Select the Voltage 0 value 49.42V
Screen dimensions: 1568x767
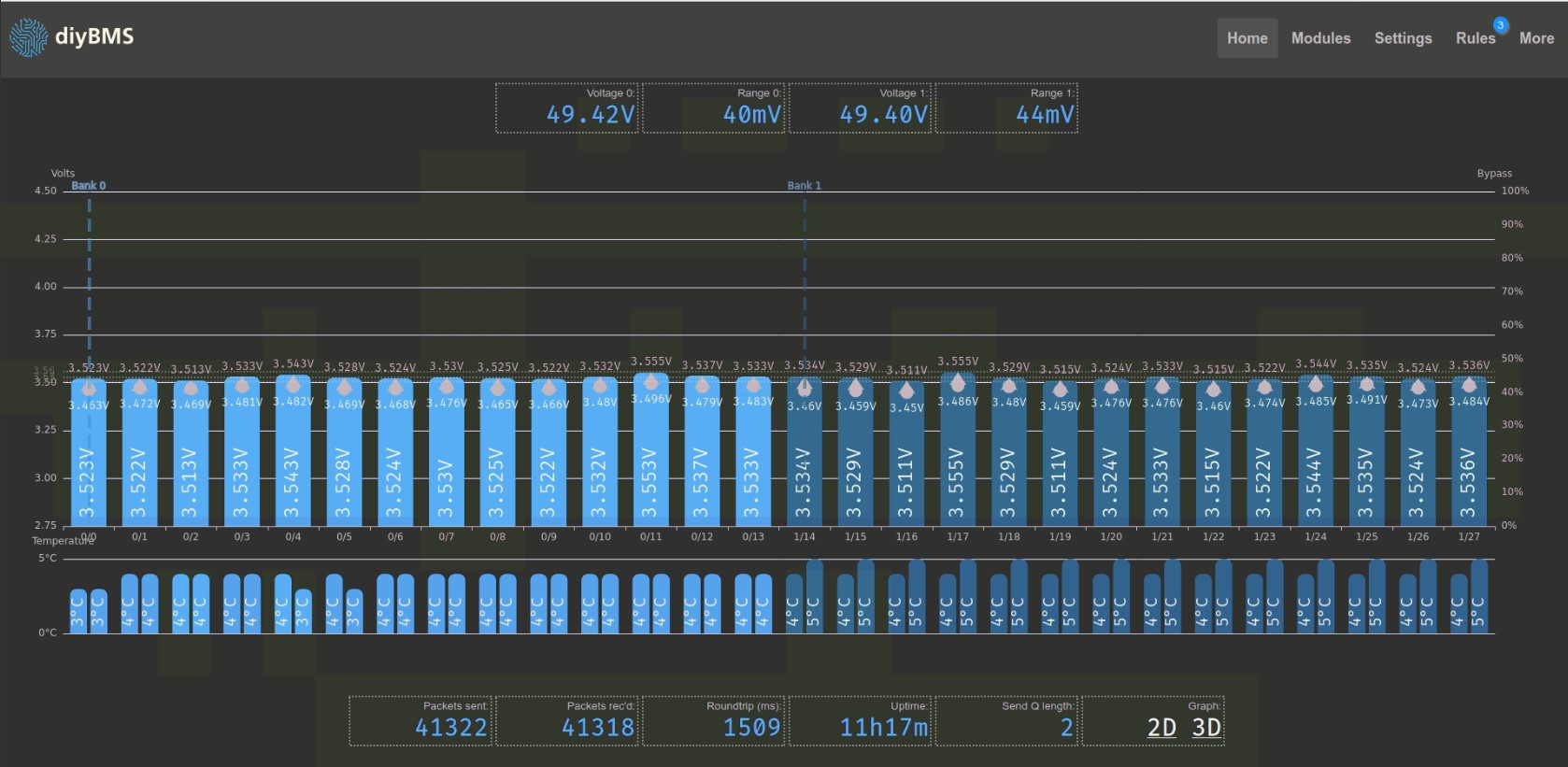pyautogui.click(x=591, y=115)
